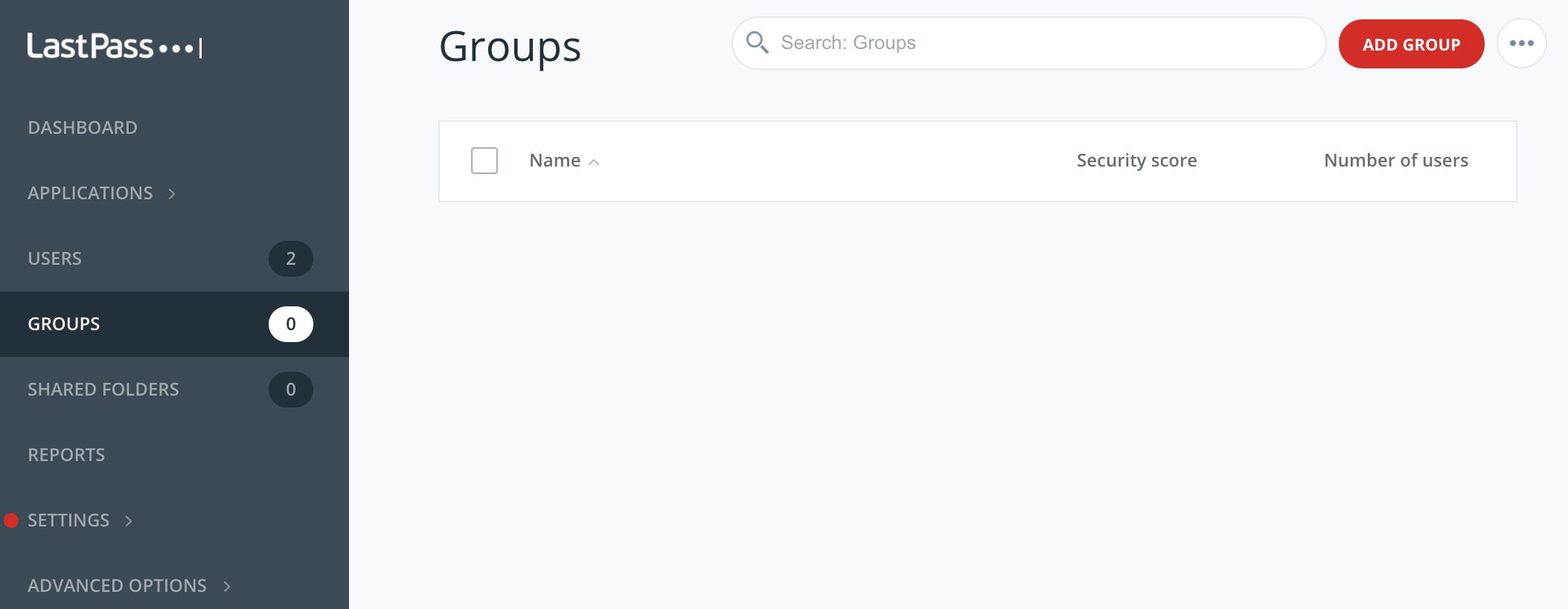Open the Reports page

(x=66, y=455)
